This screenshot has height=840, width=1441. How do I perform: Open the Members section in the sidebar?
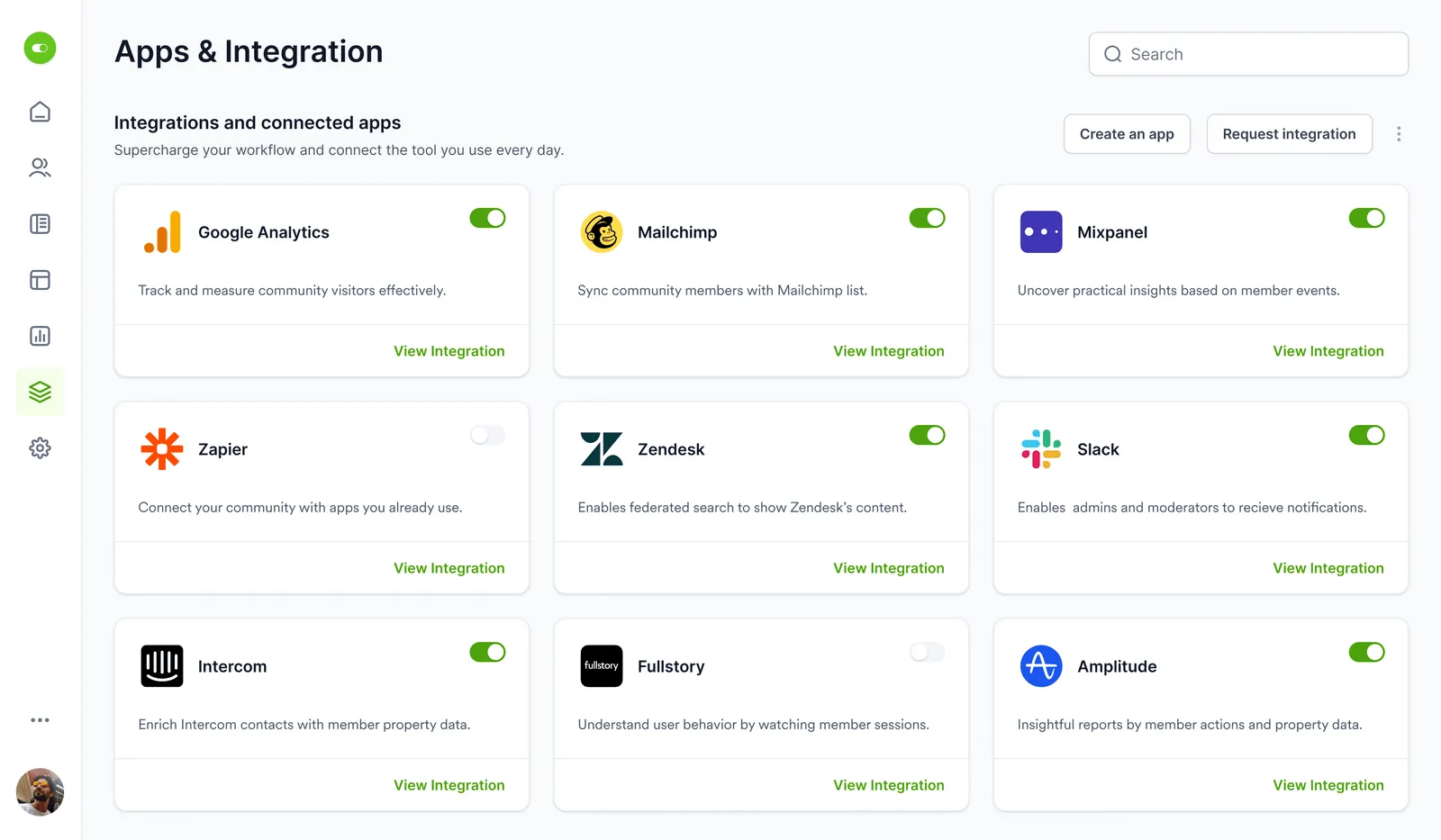pyautogui.click(x=40, y=167)
